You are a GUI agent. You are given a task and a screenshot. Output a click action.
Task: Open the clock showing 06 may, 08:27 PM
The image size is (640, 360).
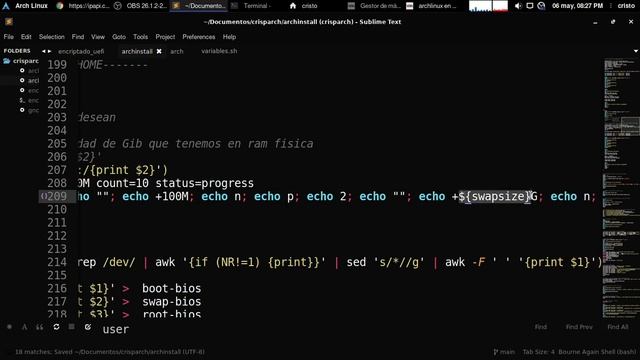577,6
